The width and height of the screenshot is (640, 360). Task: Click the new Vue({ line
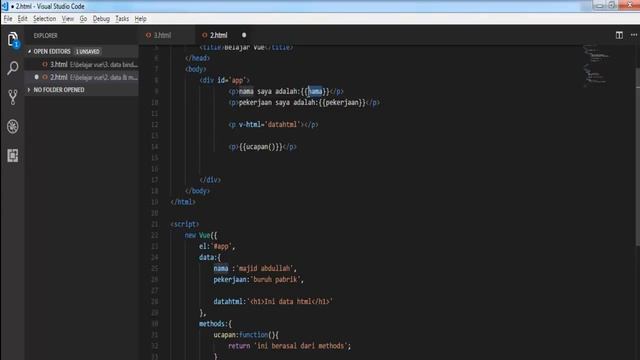201,235
